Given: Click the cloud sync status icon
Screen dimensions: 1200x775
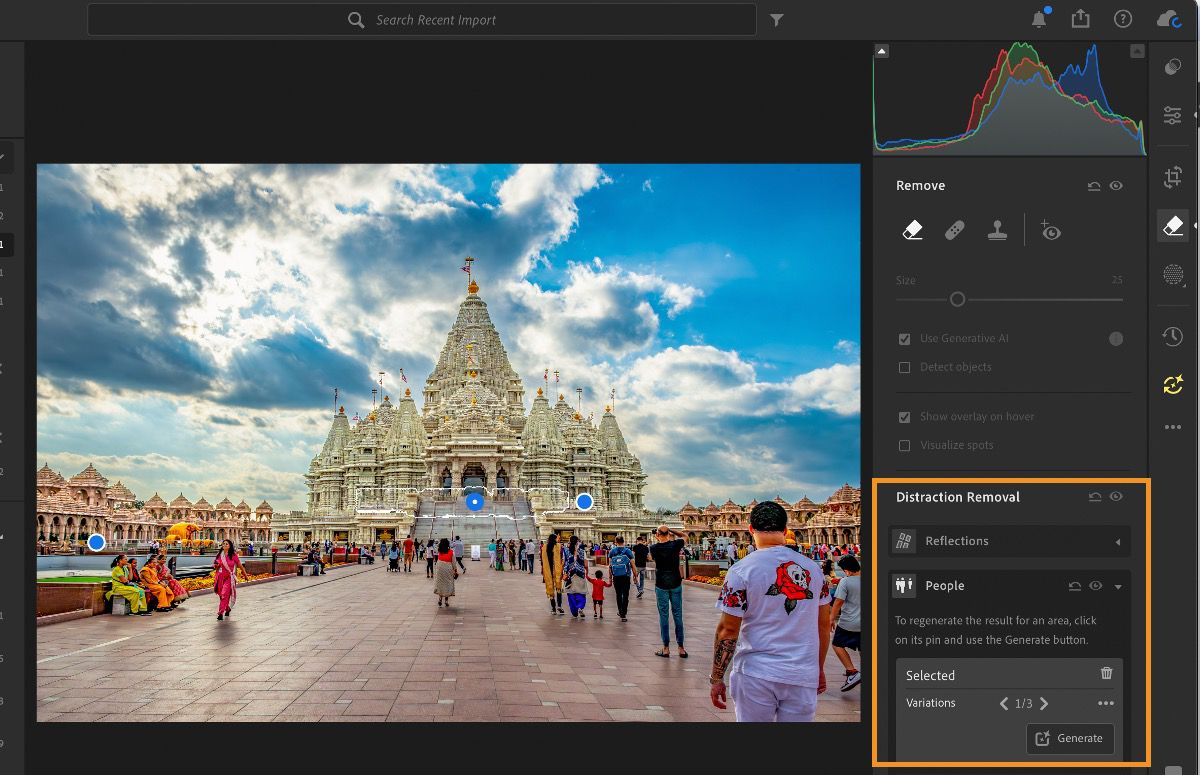Looking at the screenshot, I should [1170, 18].
